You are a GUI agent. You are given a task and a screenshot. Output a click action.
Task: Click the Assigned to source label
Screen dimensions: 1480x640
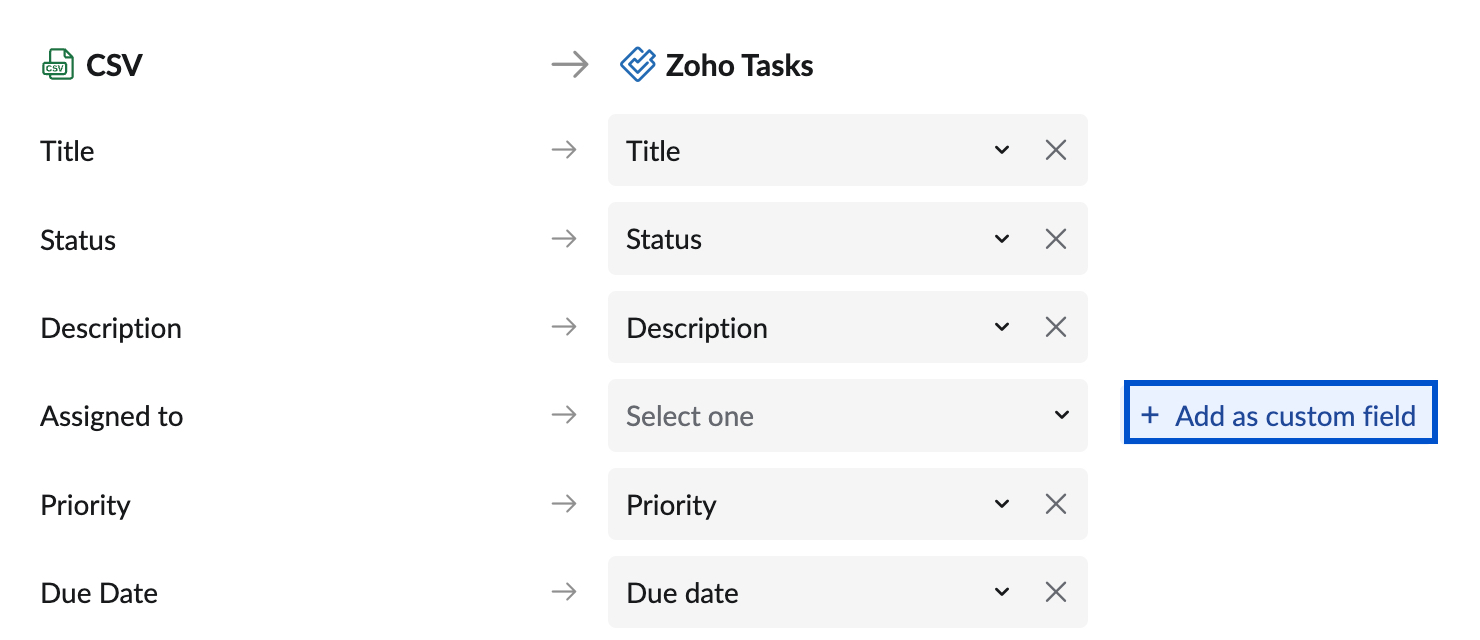point(111,416)
